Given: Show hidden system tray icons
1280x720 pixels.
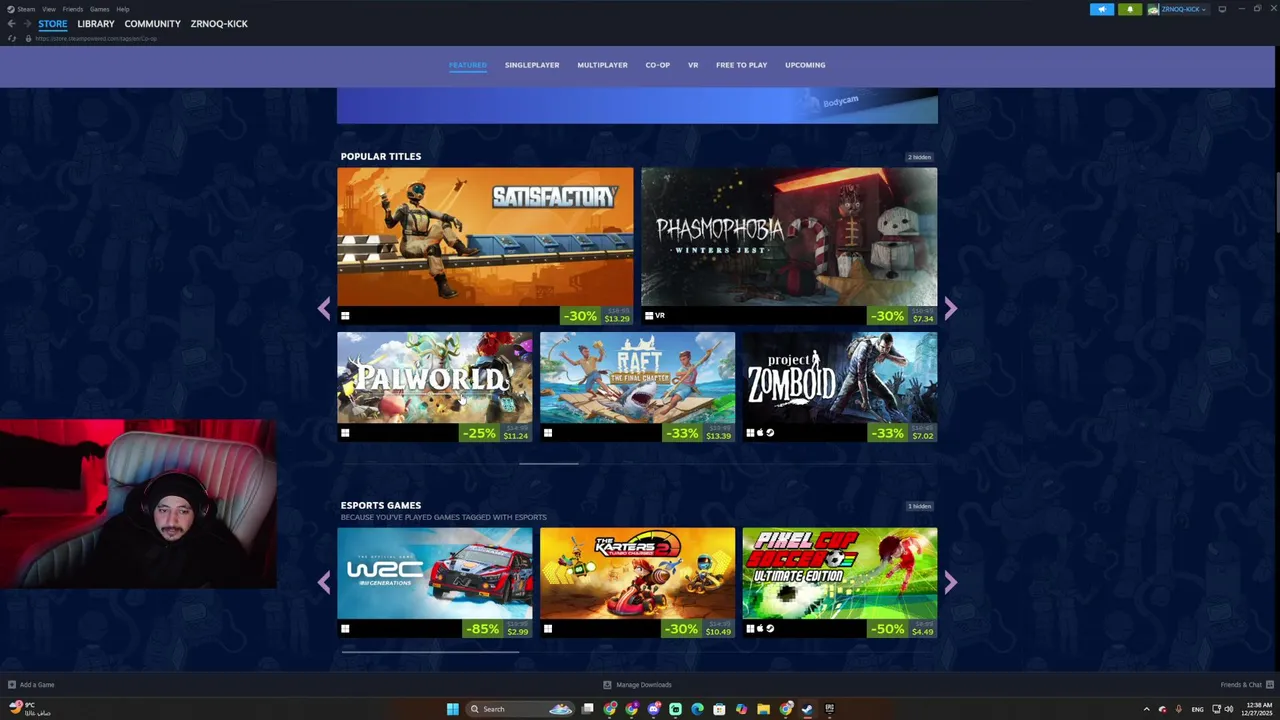Looking at the screenshot, I should pos(1146,709).
